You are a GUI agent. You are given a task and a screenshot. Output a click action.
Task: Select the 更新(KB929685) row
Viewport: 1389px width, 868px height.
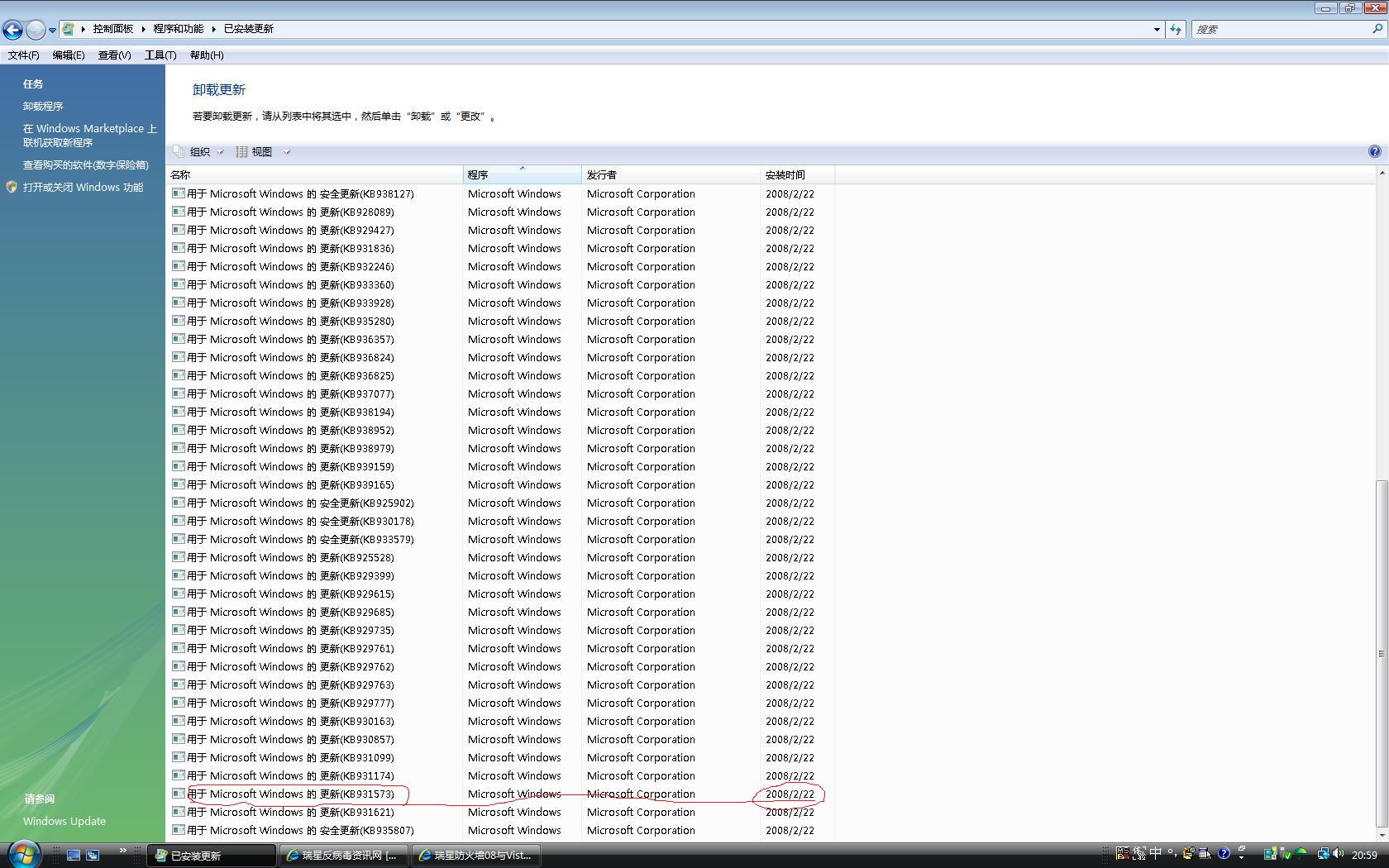(502, 613)
